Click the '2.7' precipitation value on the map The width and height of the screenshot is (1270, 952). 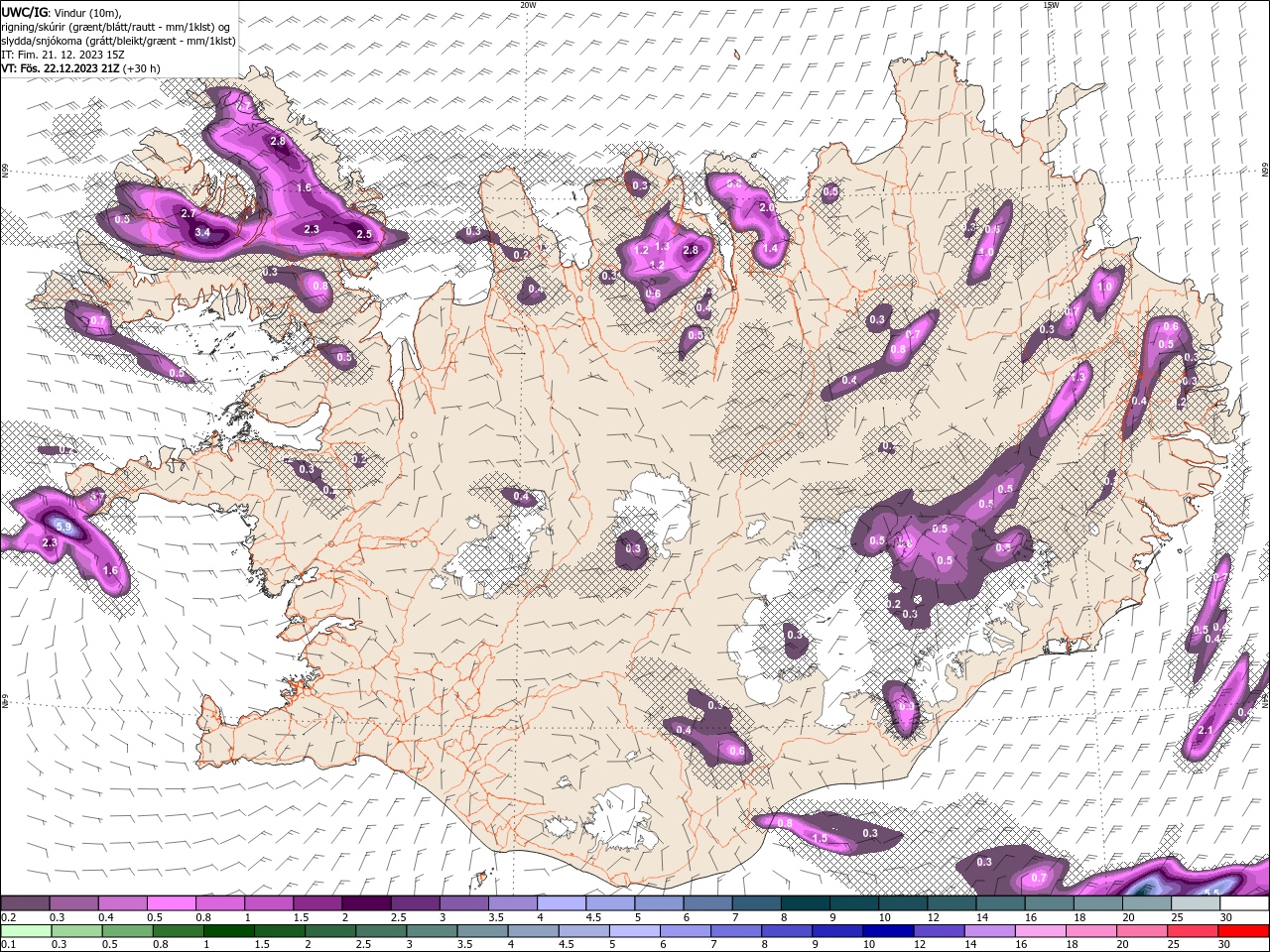click(x=189, y=213)
